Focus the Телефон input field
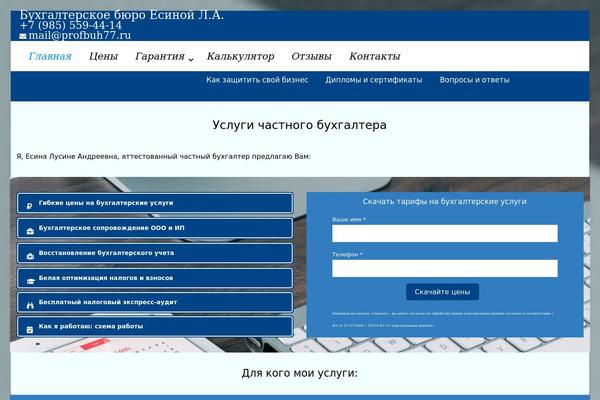This screenshot has height=400, width=600. (x=445, y=268)
